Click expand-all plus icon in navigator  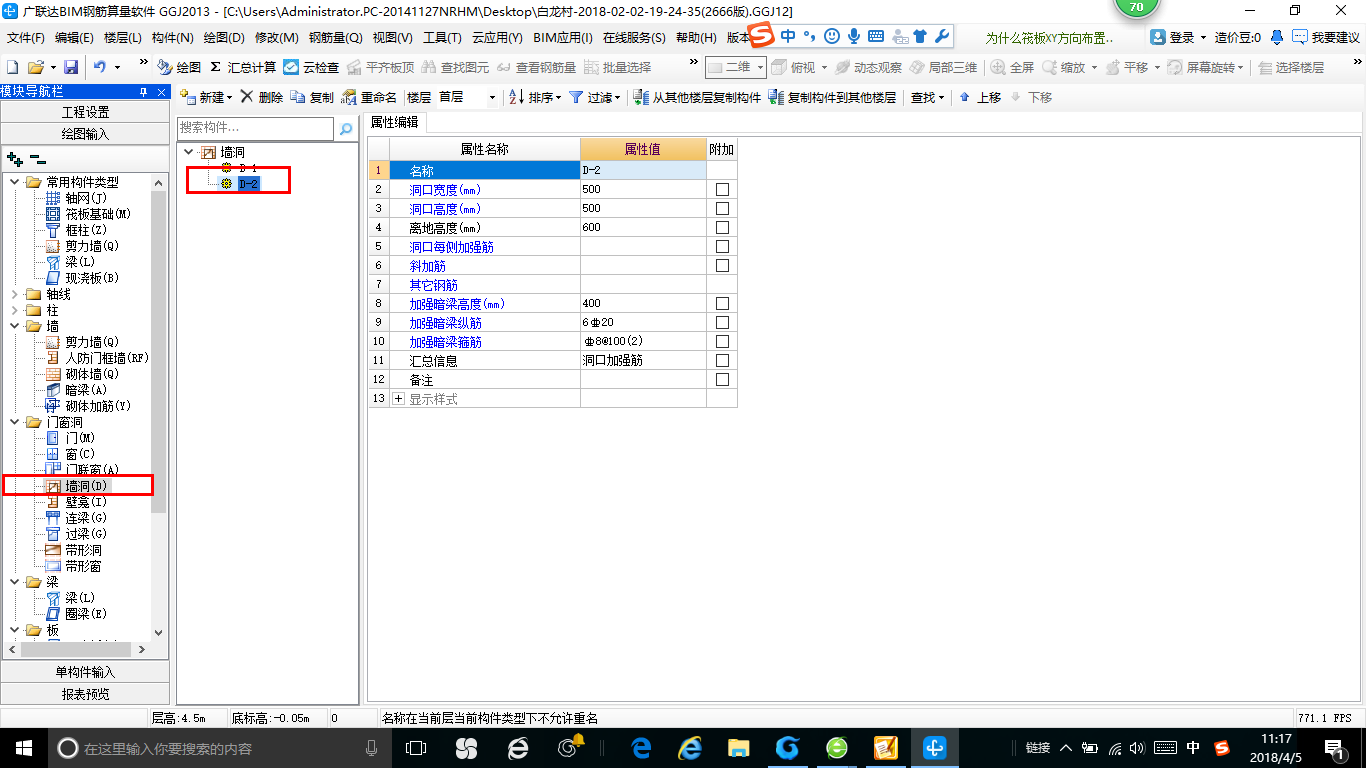14,158
